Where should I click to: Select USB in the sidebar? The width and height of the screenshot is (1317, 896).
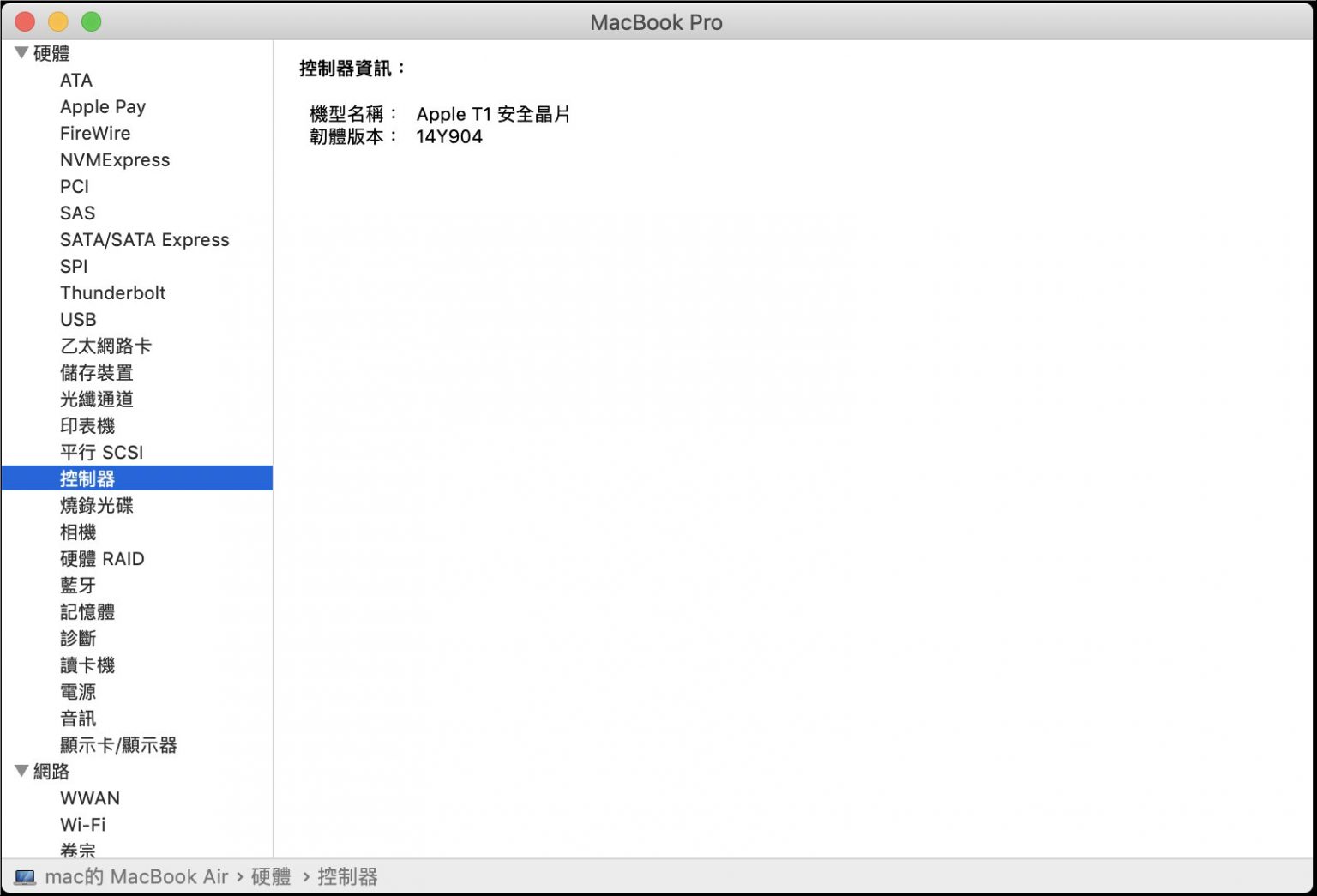pos(78,319)
